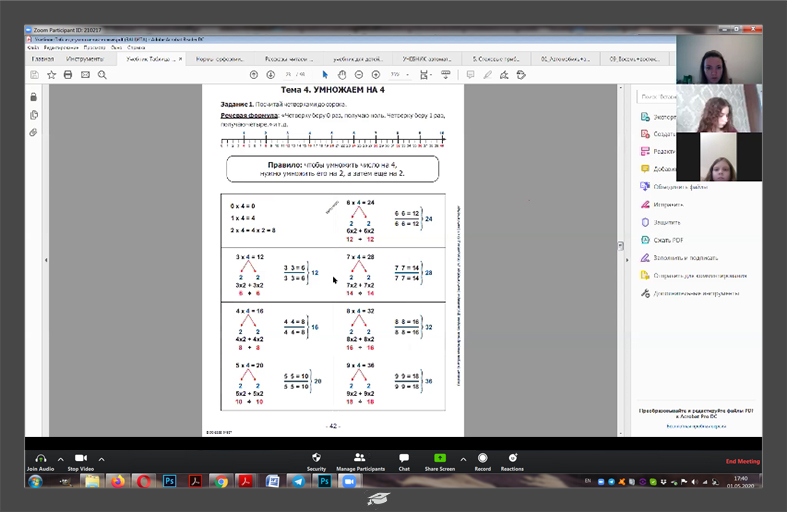
Task: Go to the previous page with up arrow
Action: coord(254,75)
